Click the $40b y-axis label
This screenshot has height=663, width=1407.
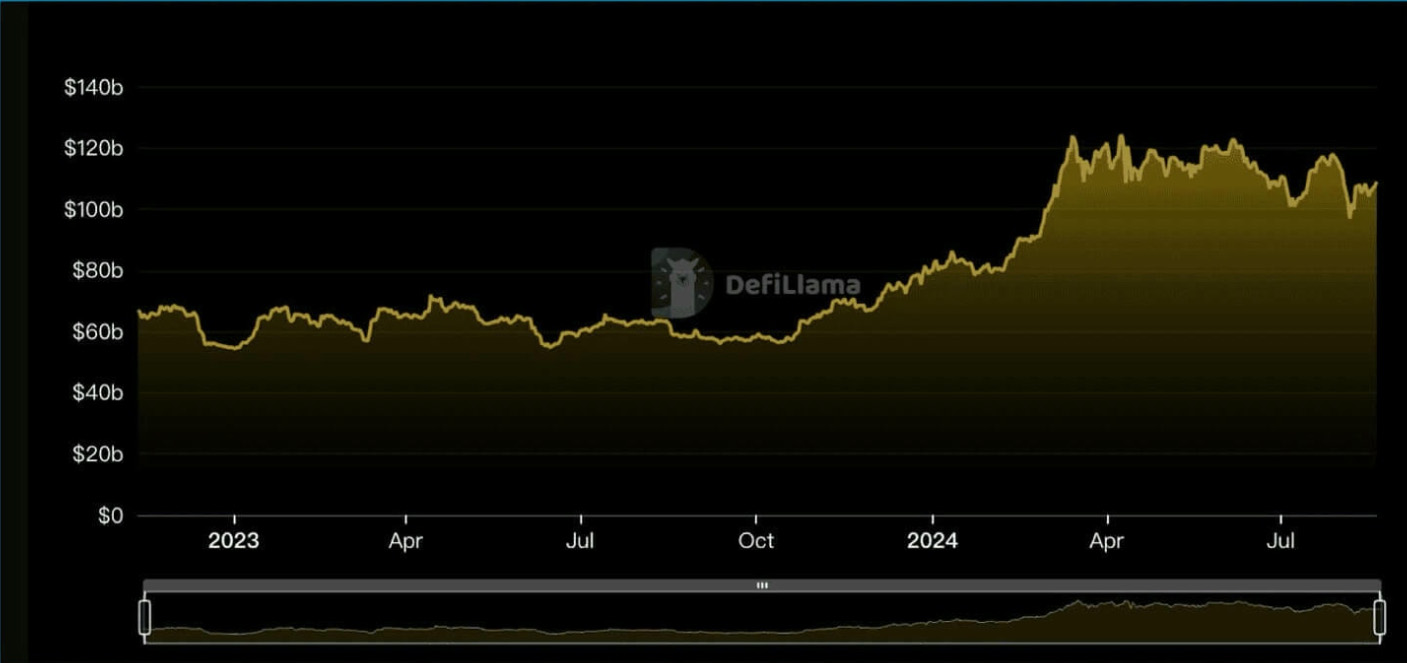[96, 393]
